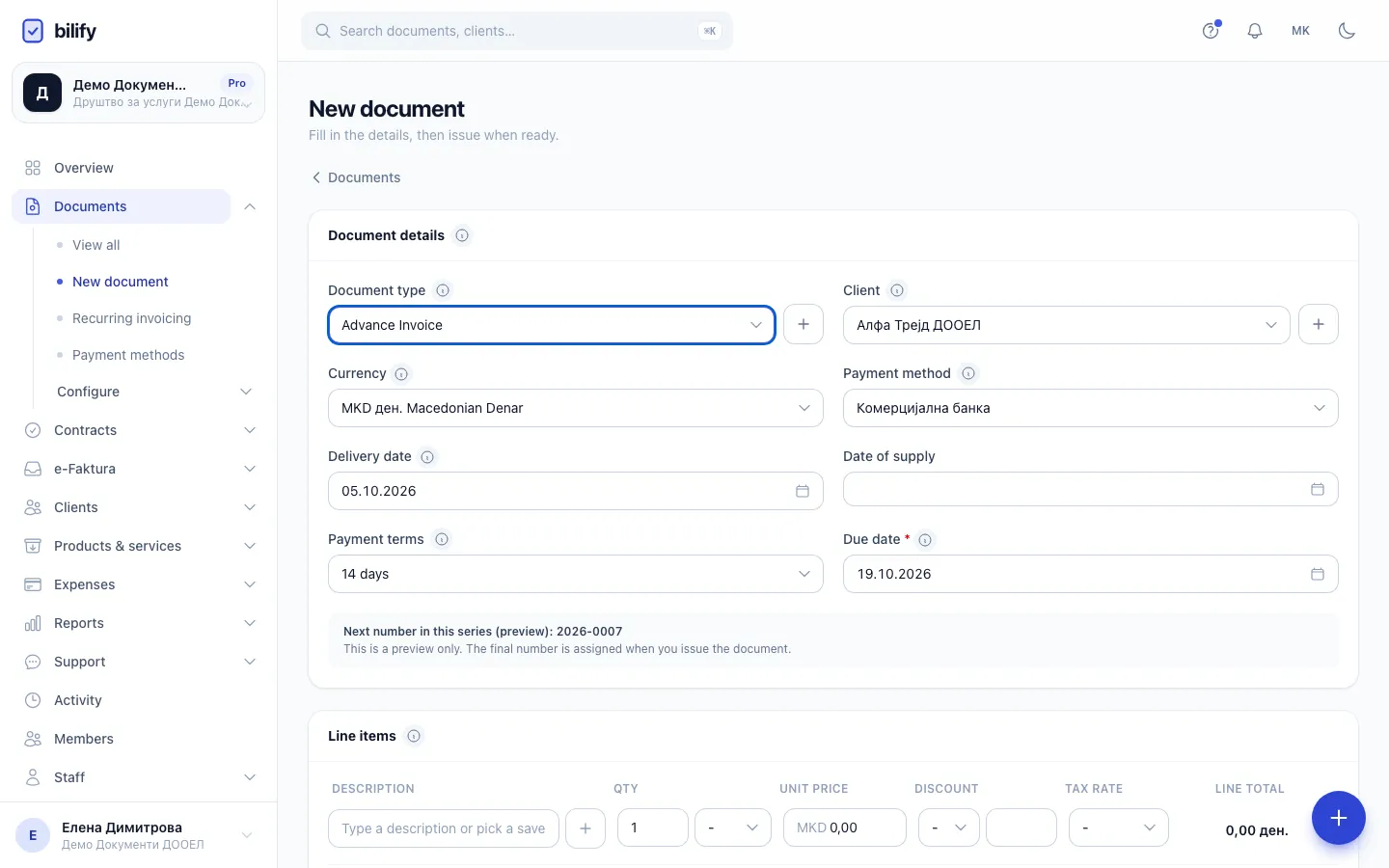Viewport: 1389px width, 868px height.
Task: Open Date of supply calendar icon
Action: [x=1318, y=489]
